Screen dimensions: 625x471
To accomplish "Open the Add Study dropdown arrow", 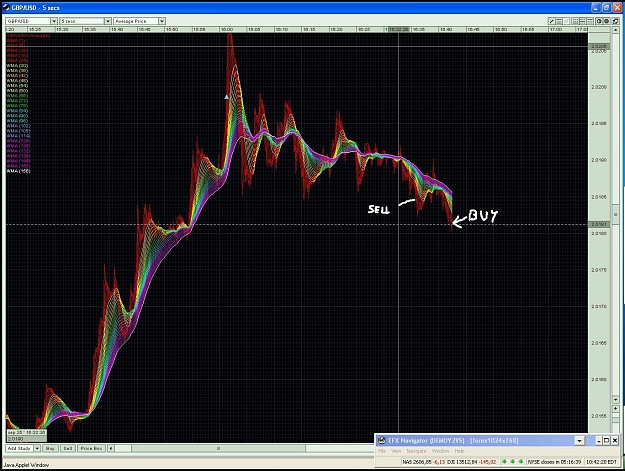I will pos(37,449).
